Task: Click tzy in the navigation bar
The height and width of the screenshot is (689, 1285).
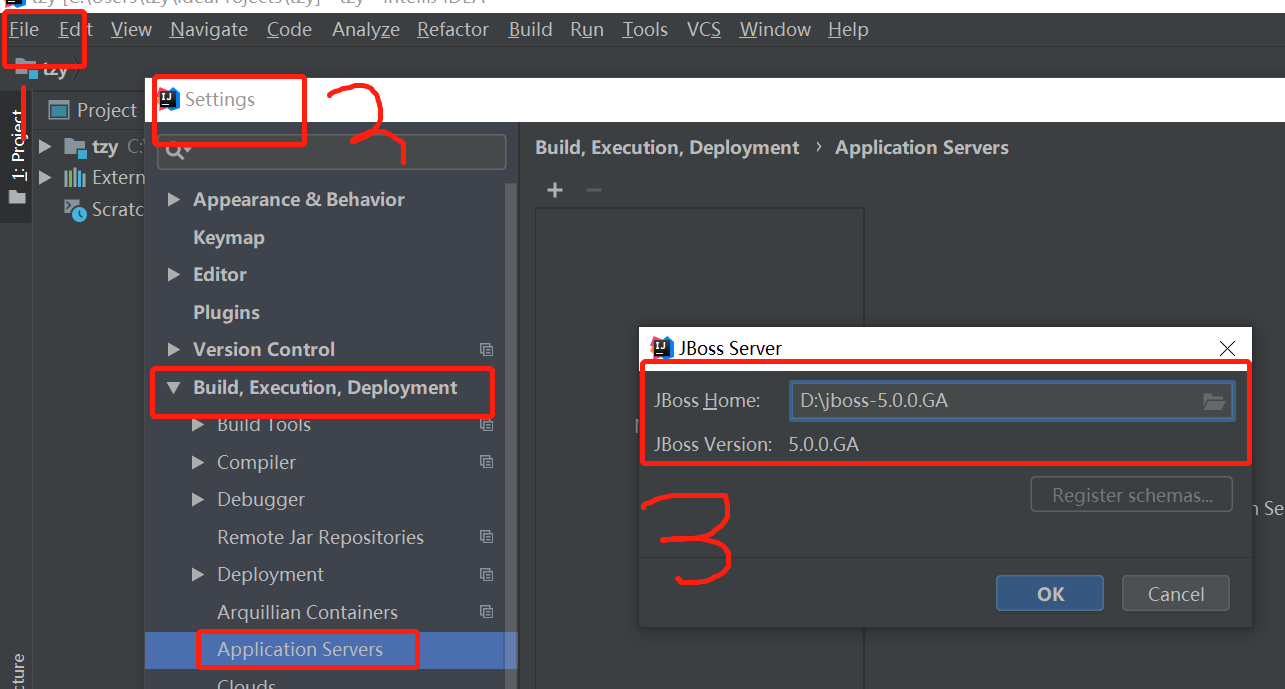Action: pos(56,70)
